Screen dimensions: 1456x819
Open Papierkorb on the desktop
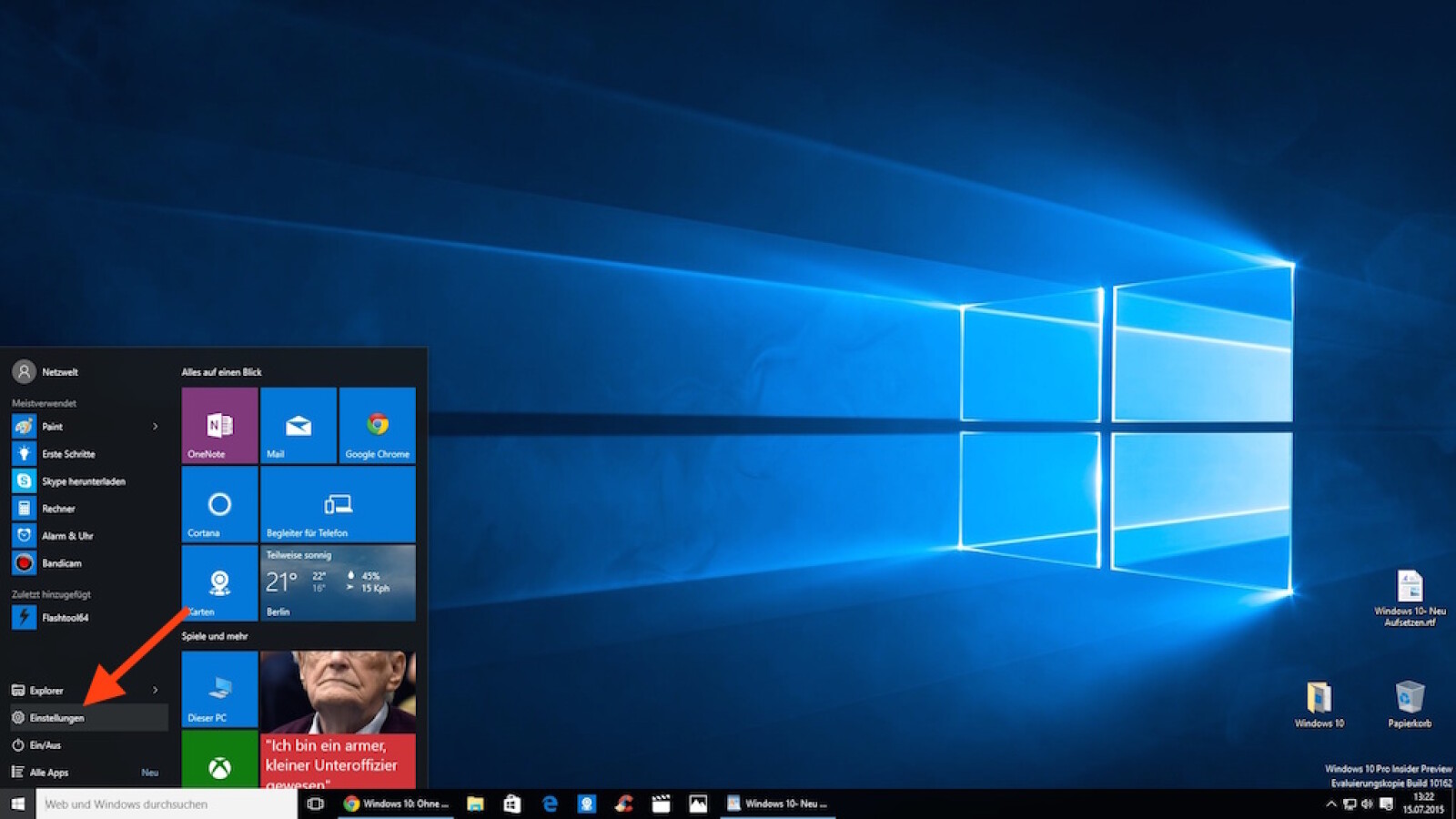click(x=1409, y=703)
